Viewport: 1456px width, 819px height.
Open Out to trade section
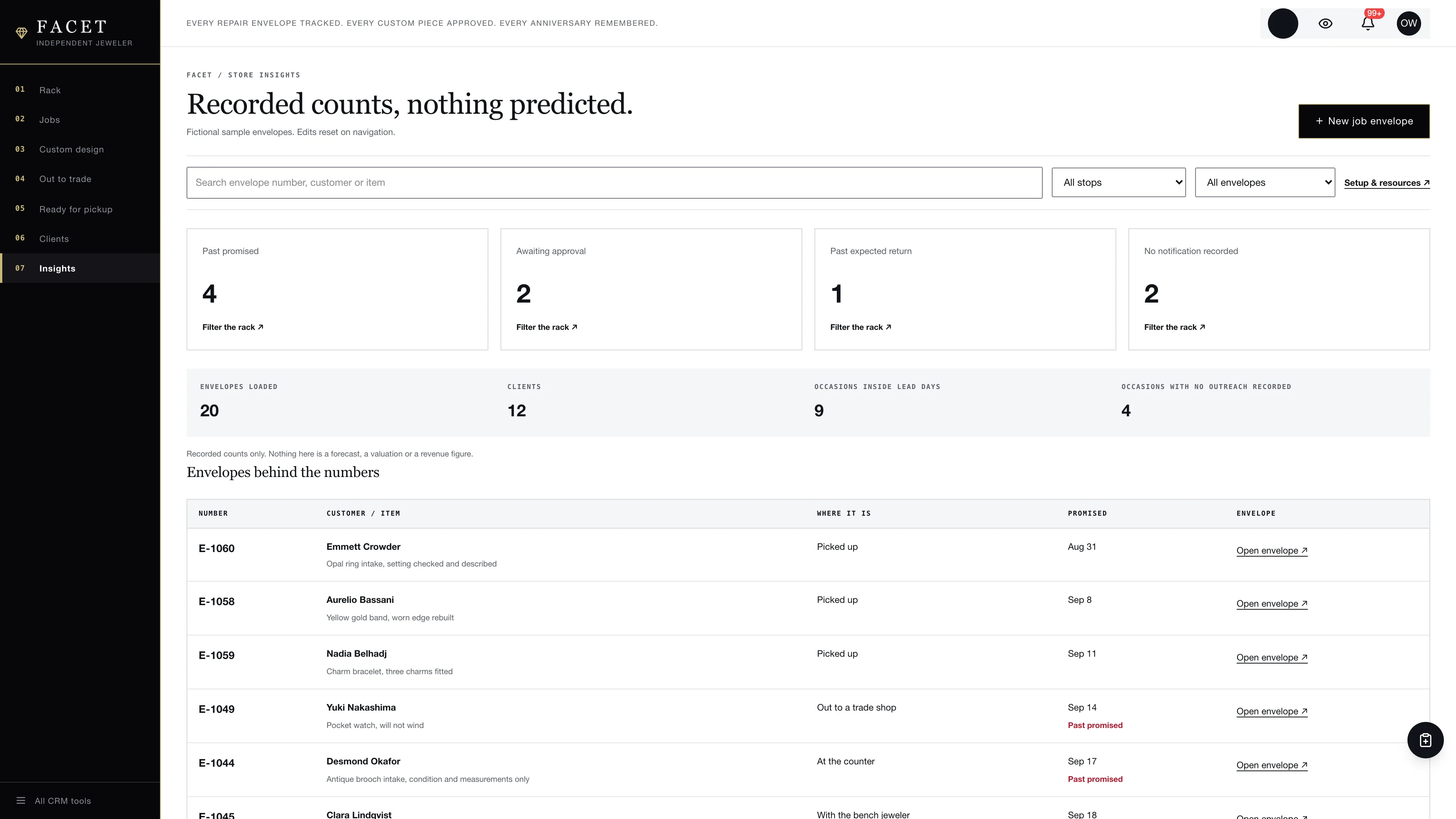click(80, 179)
